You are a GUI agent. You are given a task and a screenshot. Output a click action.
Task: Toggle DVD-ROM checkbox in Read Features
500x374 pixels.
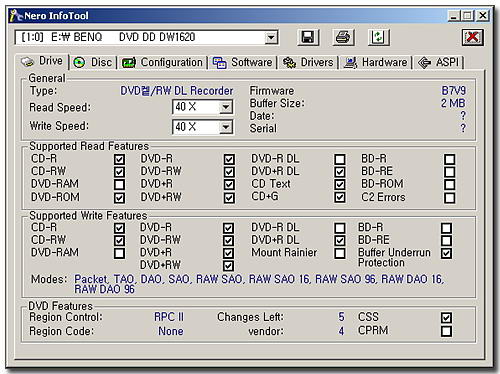coord(119,198)
